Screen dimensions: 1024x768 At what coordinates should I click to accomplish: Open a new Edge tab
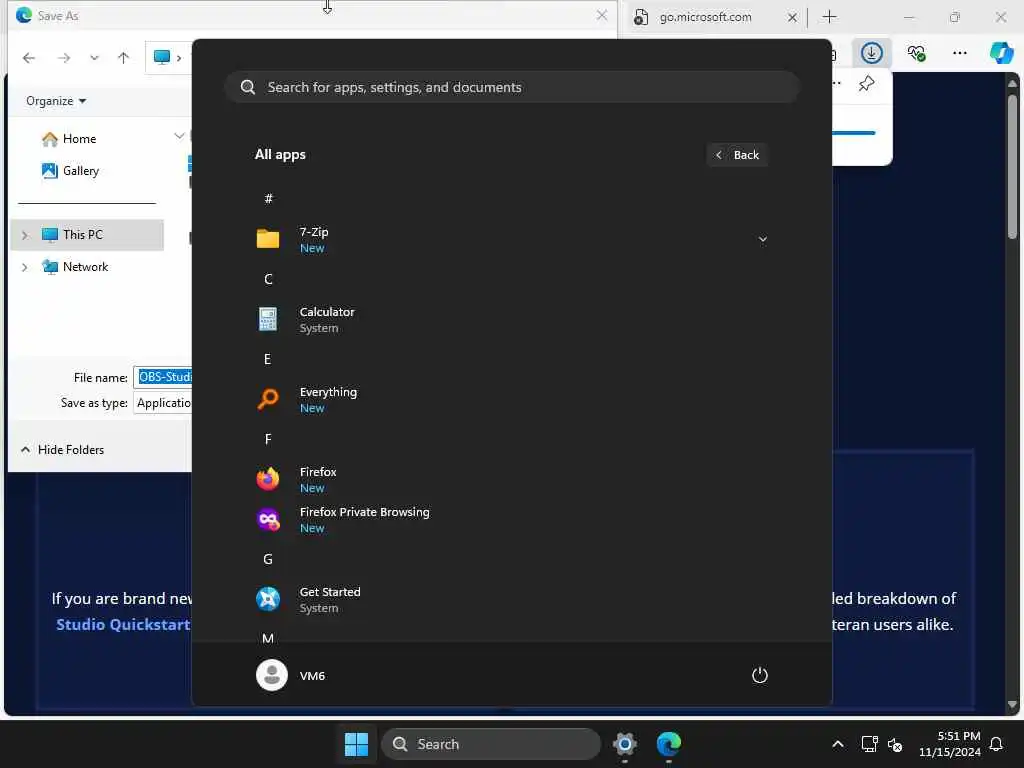coord(829,17)
